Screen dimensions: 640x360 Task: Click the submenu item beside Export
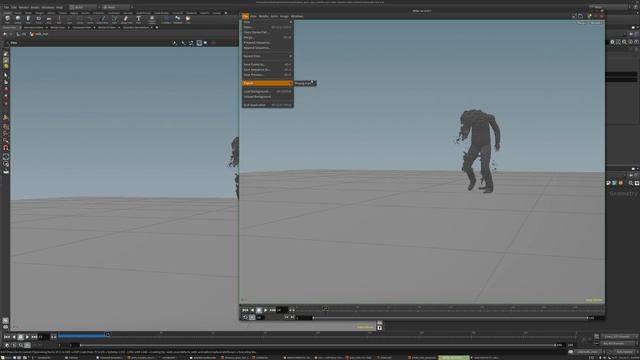[x=304, y=83]
